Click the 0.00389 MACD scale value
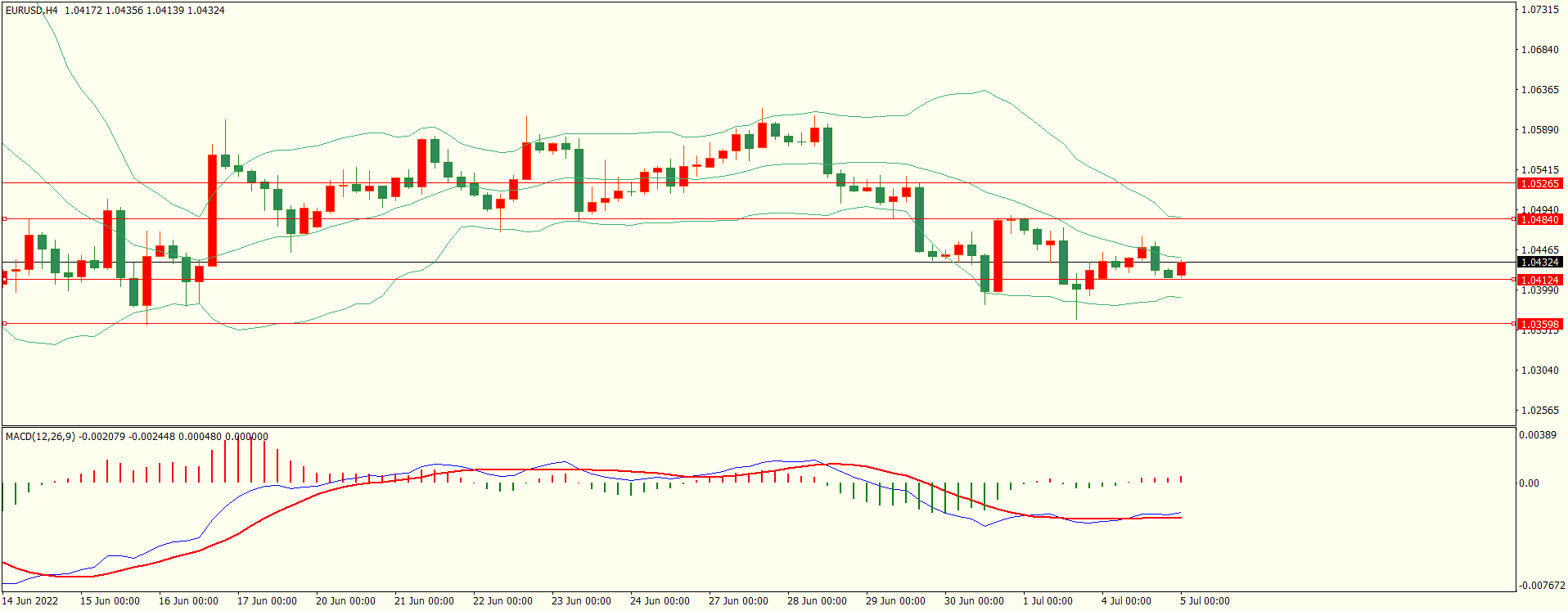 1538,435
